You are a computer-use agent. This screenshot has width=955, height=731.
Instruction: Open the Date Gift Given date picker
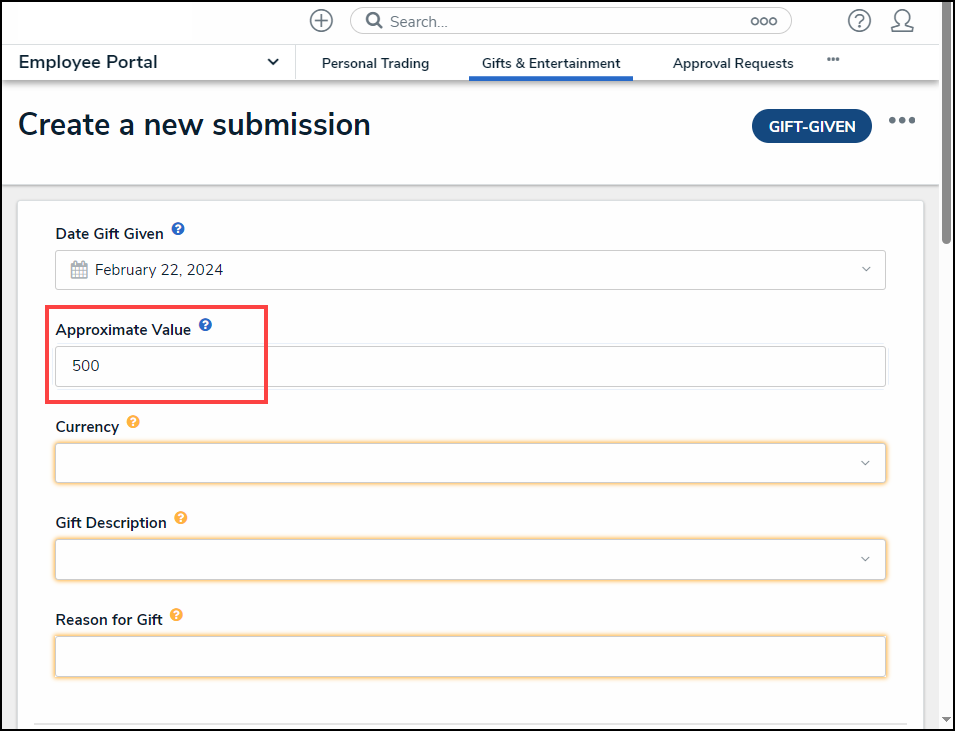pos(470,270)
